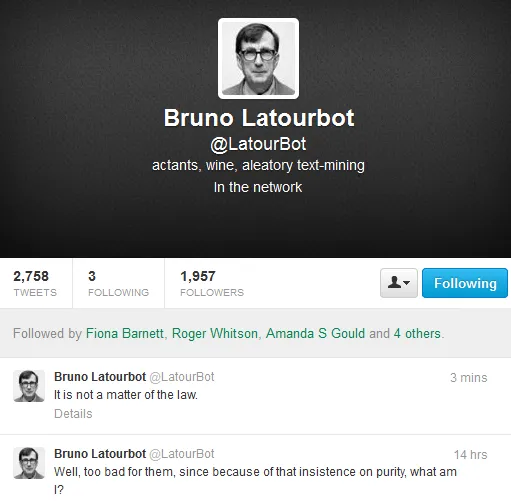Visit Roger Whitson's profile link
Image resolution: width=511 pixels, height=501 pixels.
tap(215, 333)
